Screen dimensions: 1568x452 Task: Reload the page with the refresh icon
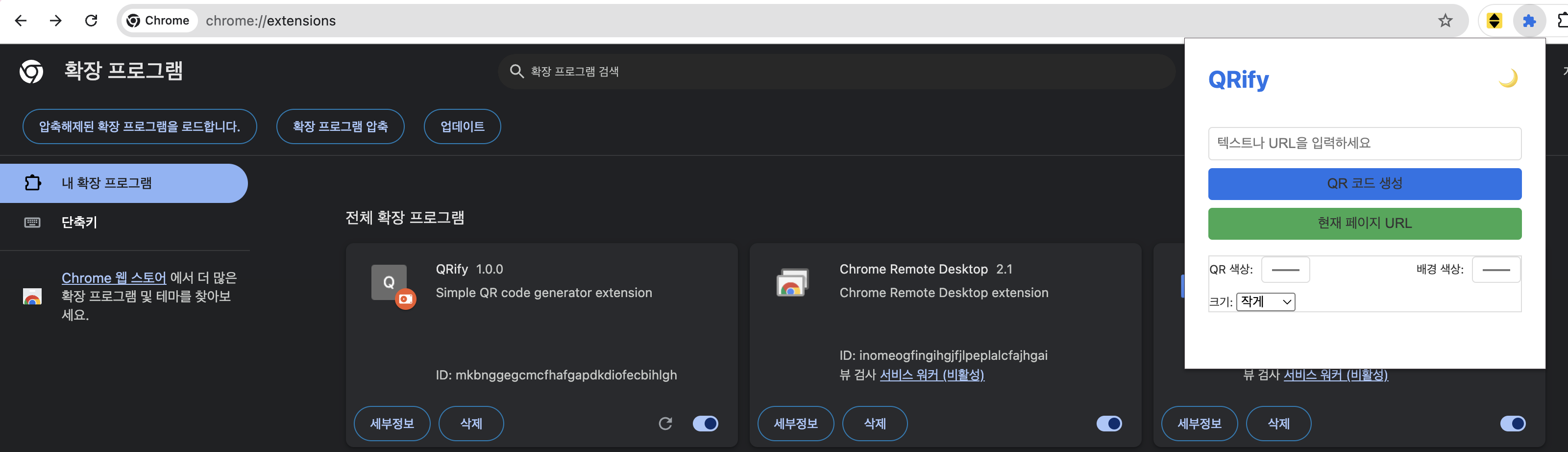[x=91, y=21]
